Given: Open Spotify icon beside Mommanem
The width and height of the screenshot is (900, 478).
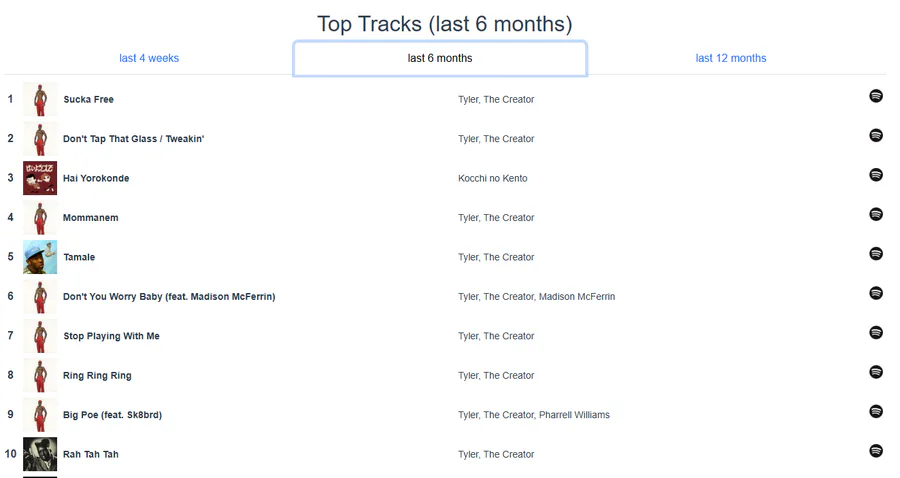Looking at the screenshot, I should [x=876, y=214].
